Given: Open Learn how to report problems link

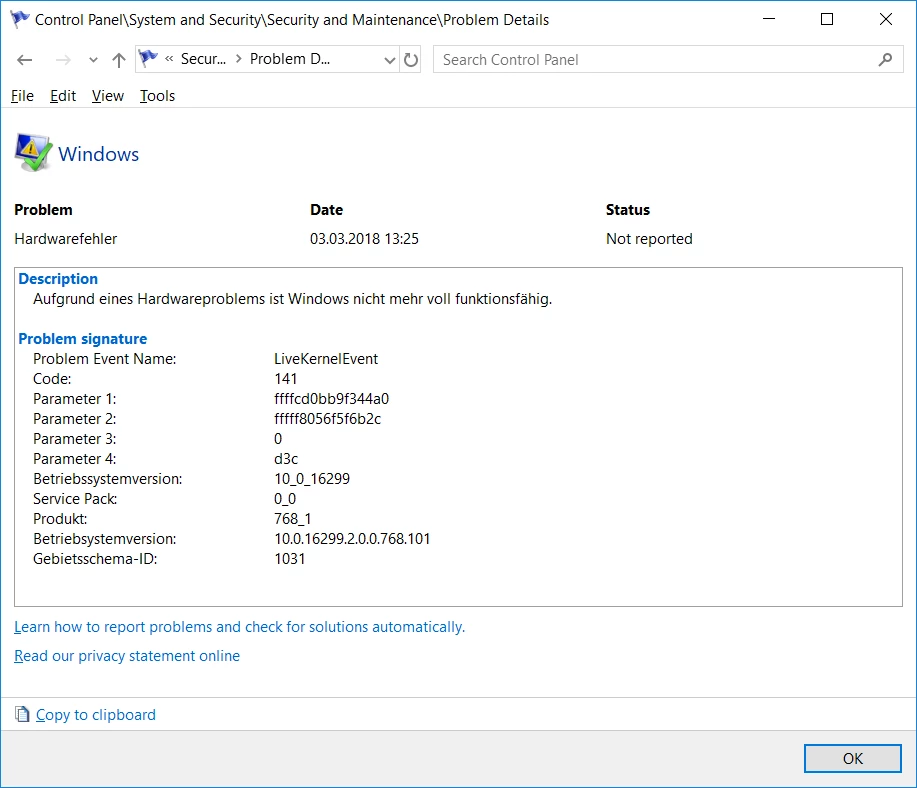Looking at the screenshot, I should pyautogui.click(x=239, y=627).
